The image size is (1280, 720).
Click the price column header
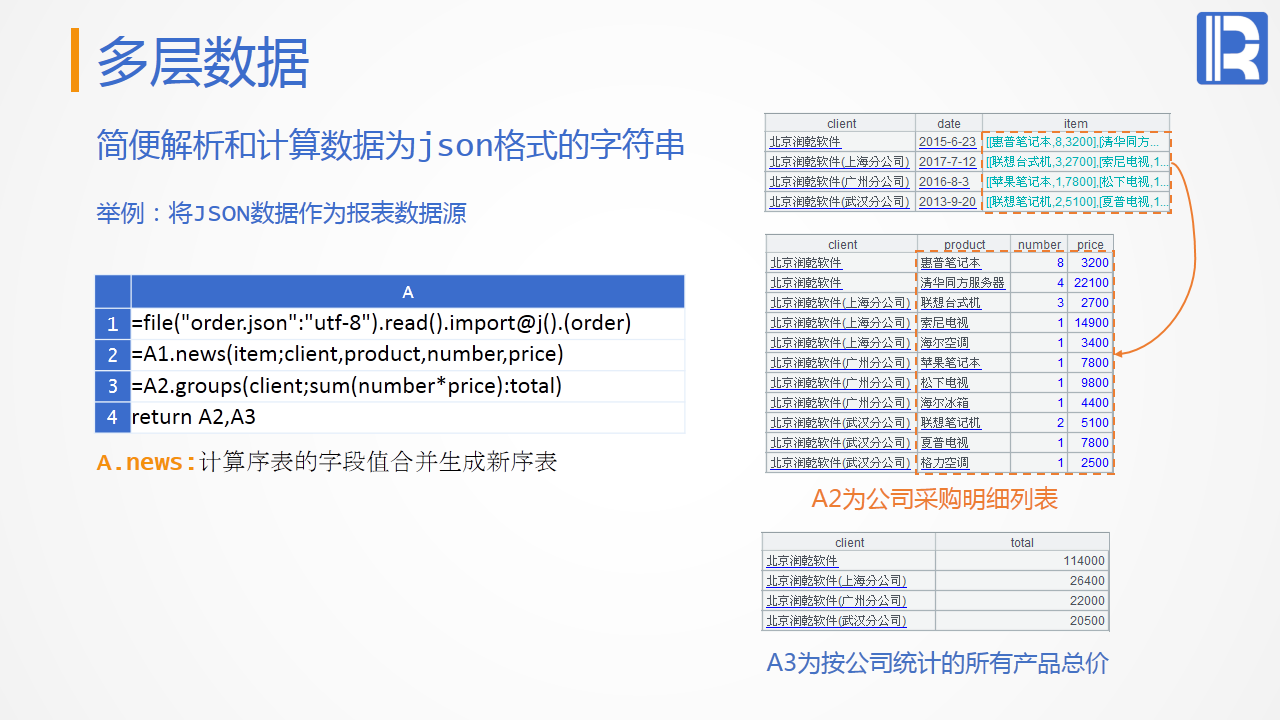[x=1091, y=245]
